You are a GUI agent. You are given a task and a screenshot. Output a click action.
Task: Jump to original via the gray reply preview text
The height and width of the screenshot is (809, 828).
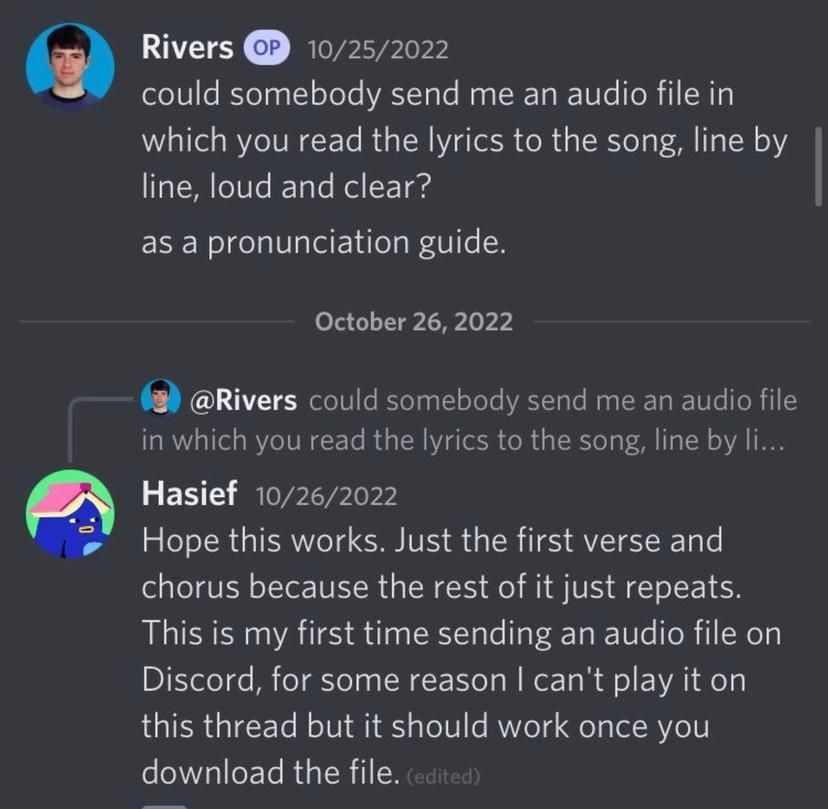(x=469, y=420)
